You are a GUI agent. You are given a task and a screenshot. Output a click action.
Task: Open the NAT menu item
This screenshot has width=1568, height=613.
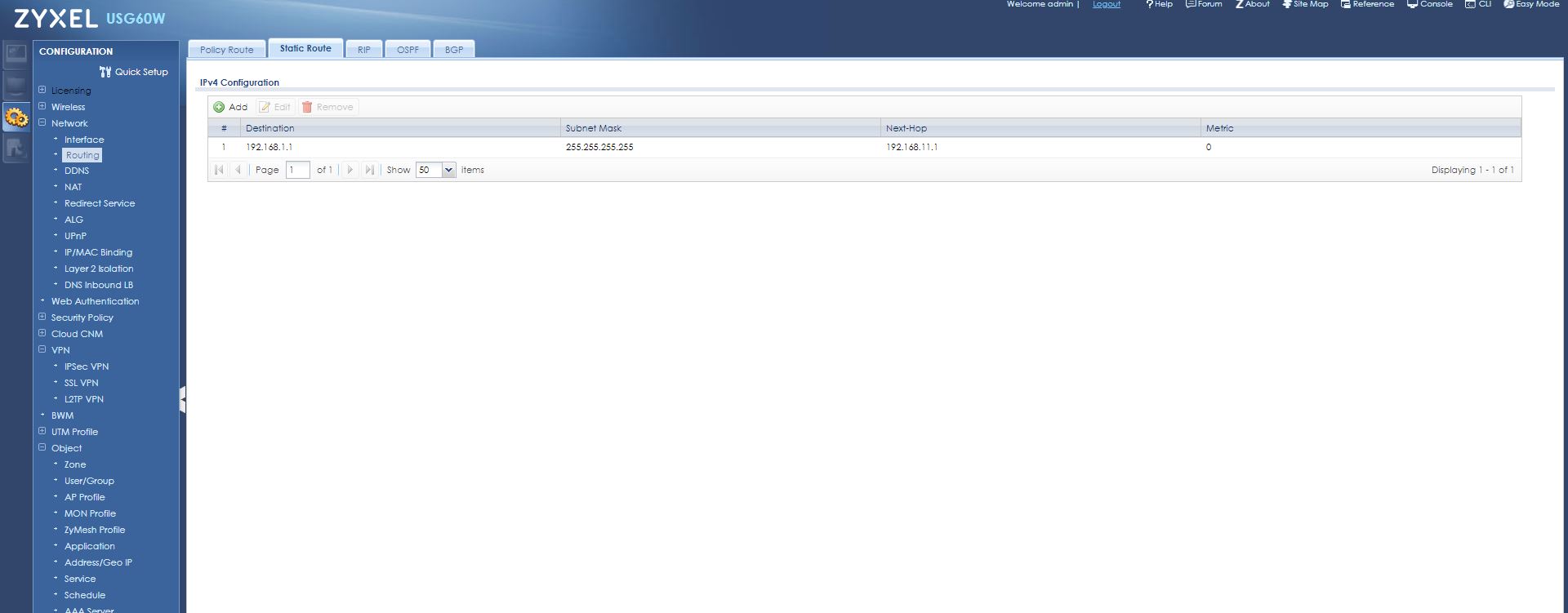(x=73, y=187)
